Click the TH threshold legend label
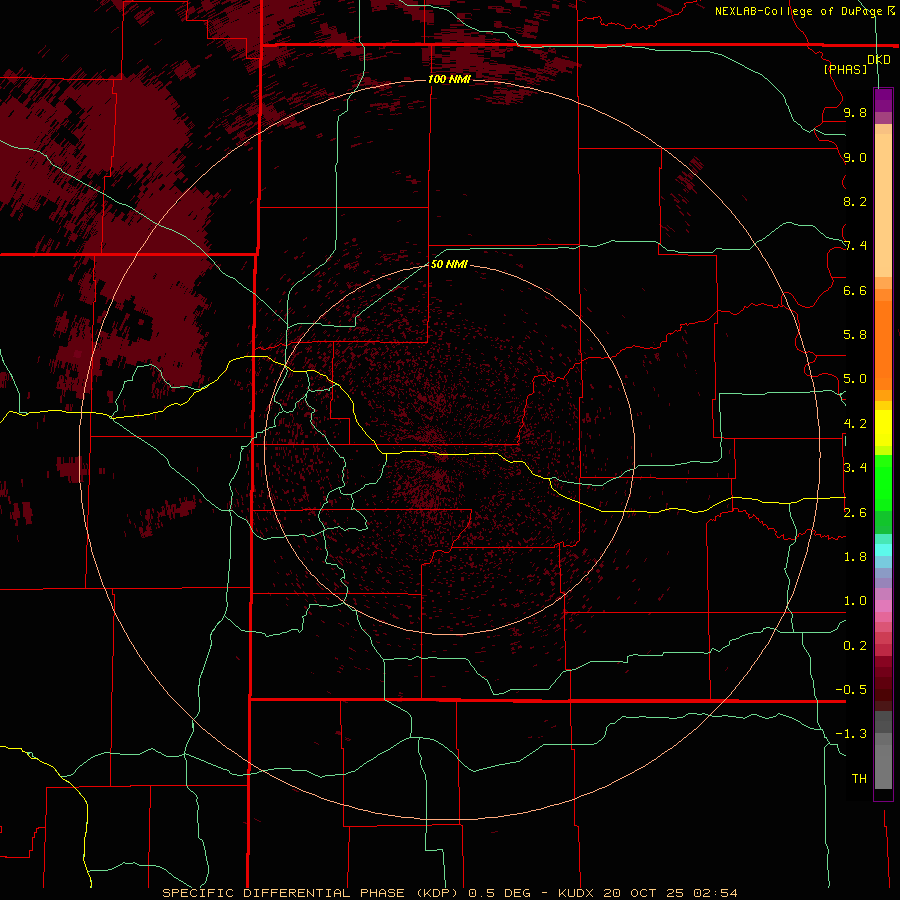 click(859, 779)
